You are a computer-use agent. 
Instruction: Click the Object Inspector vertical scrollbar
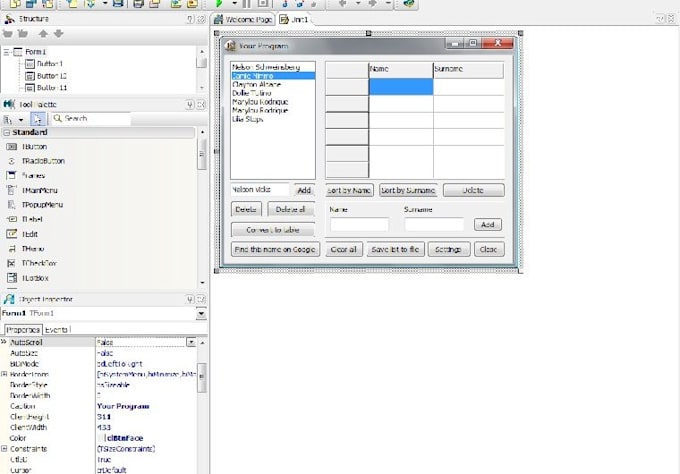[x=202, y=405]
